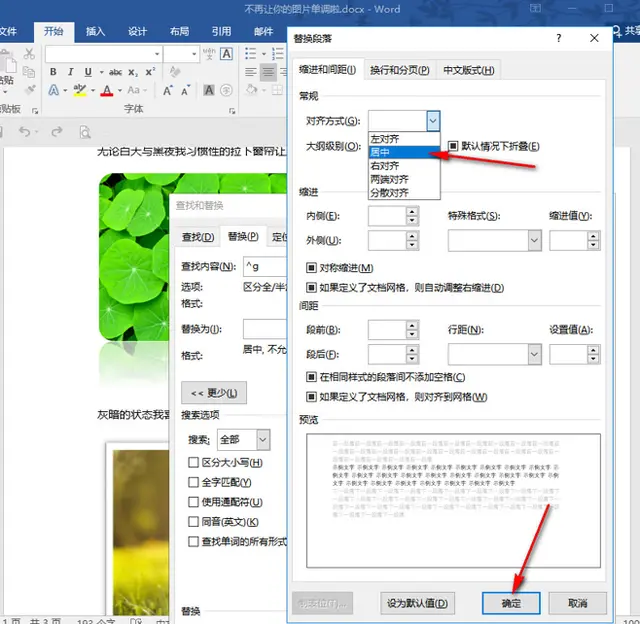
Task: Click 取消 to cancel dialog
Action: 578,603
